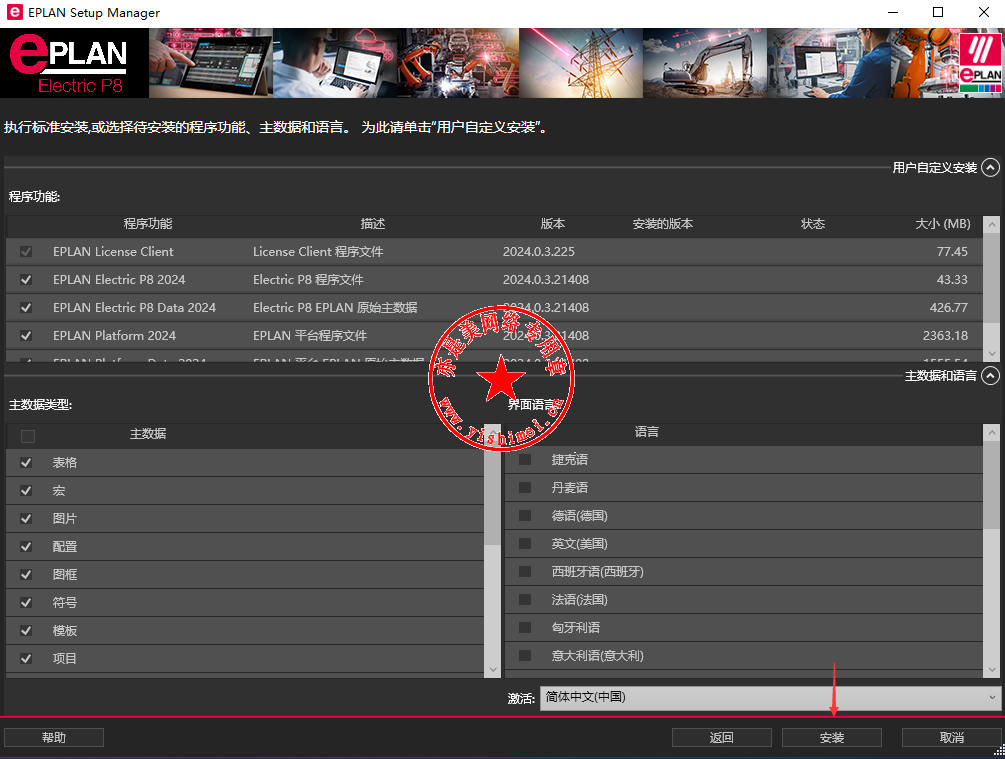Image resolution: width=1005 pixels, height=759 pixels.
Task: Click the 帮助 button
Action: tap(54, 738)
